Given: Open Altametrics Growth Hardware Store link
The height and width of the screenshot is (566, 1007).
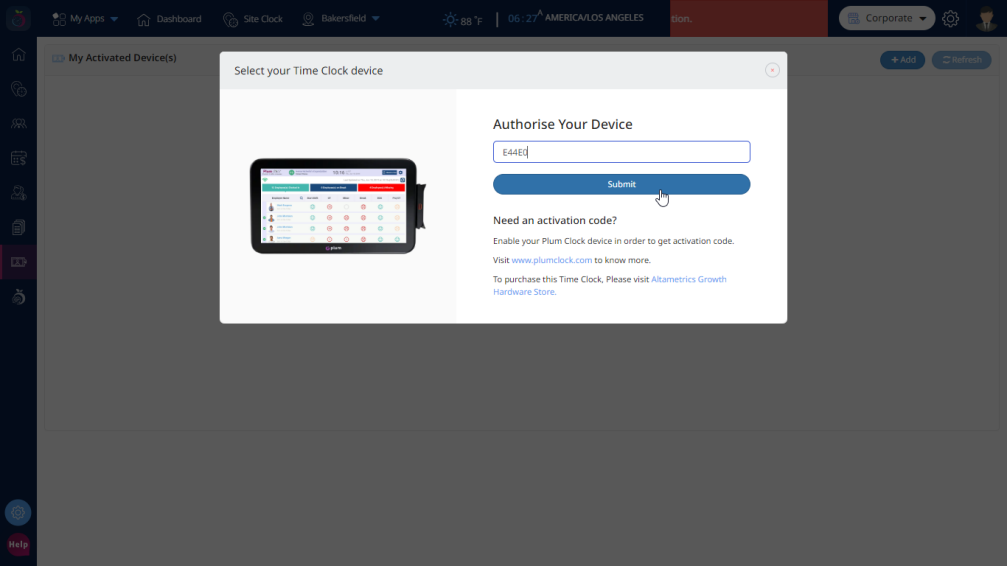Looking at the screenshot, I should (x=688, y=280).
